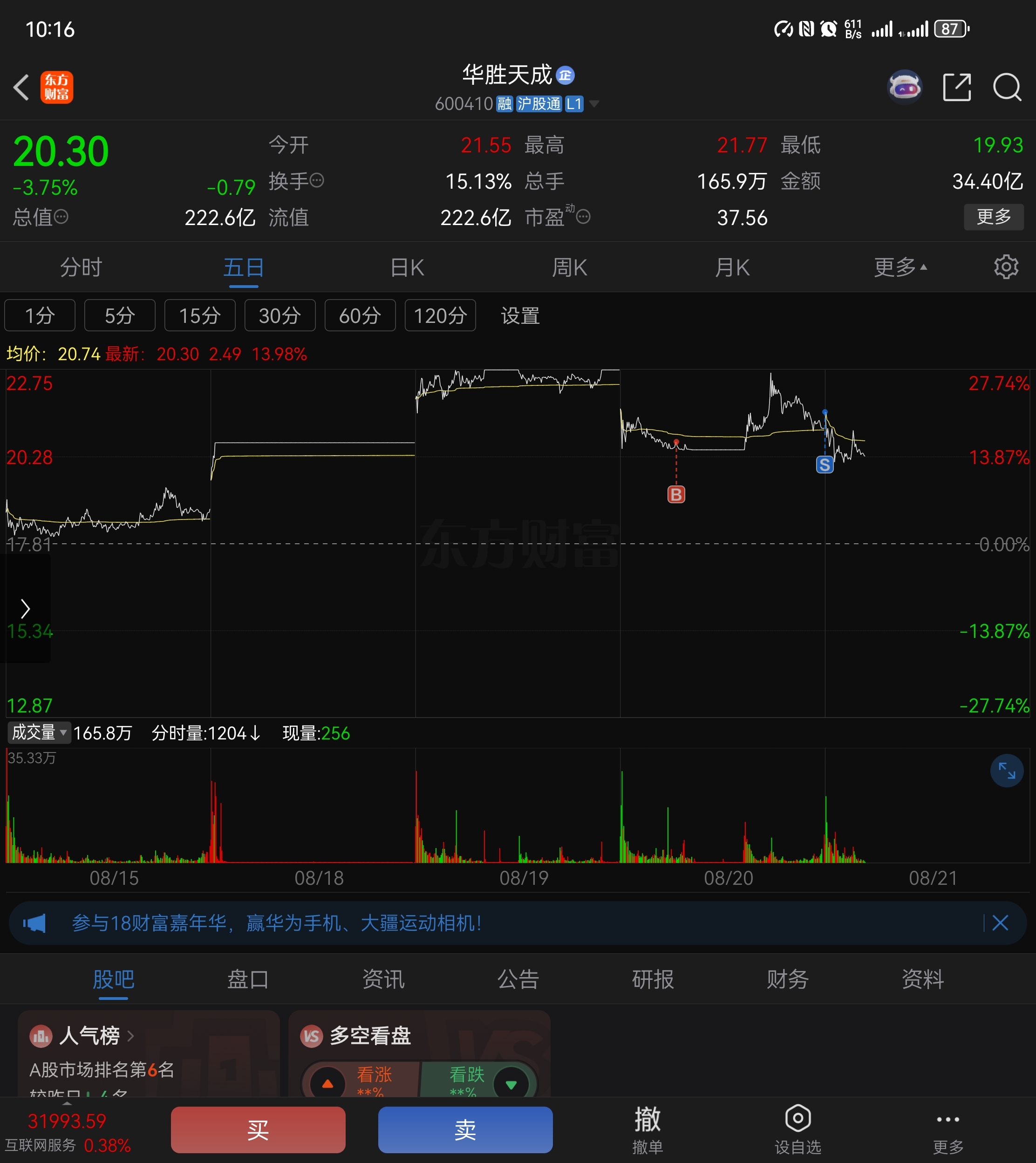The height and width of the screenshot is (1163, 1036).
Task: Tap the red B buy marker
Action: pyautogui.click(x=676, y=494)
